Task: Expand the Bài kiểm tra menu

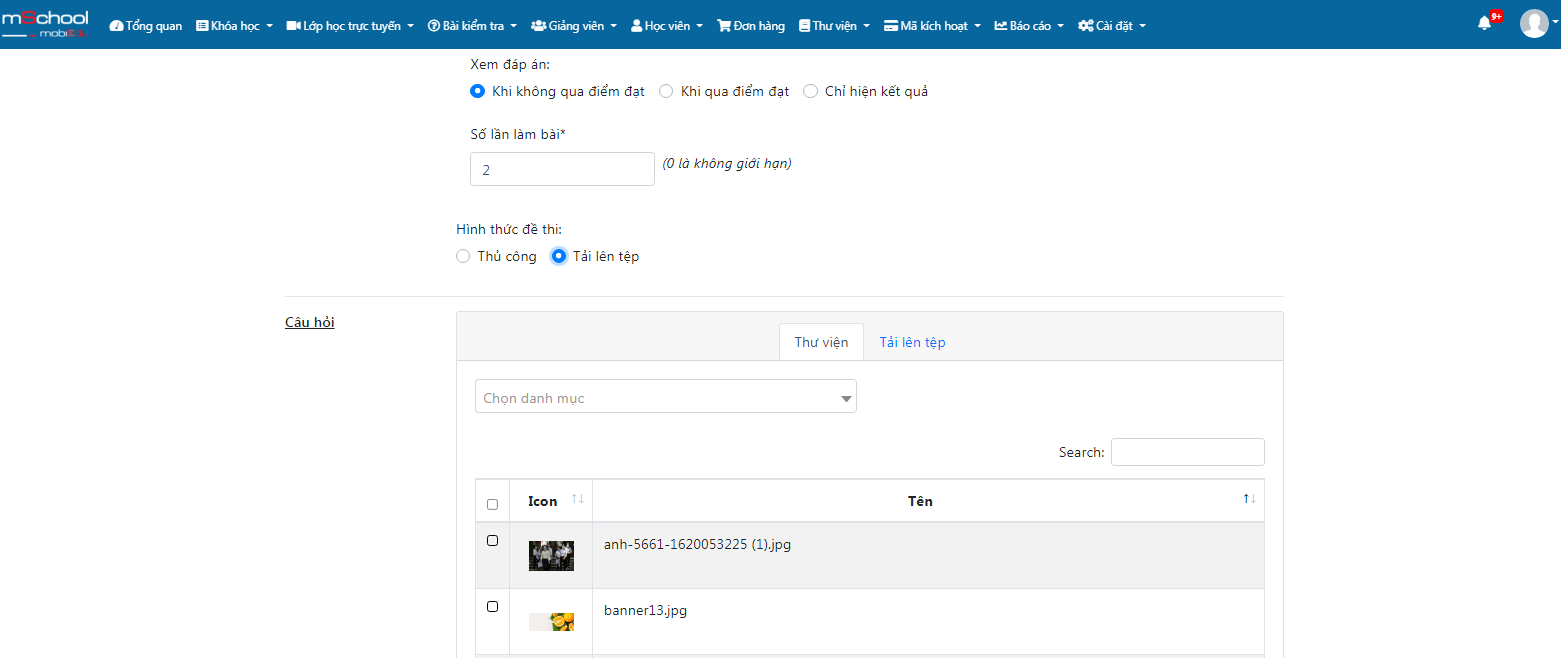Action: pos(472,26)
